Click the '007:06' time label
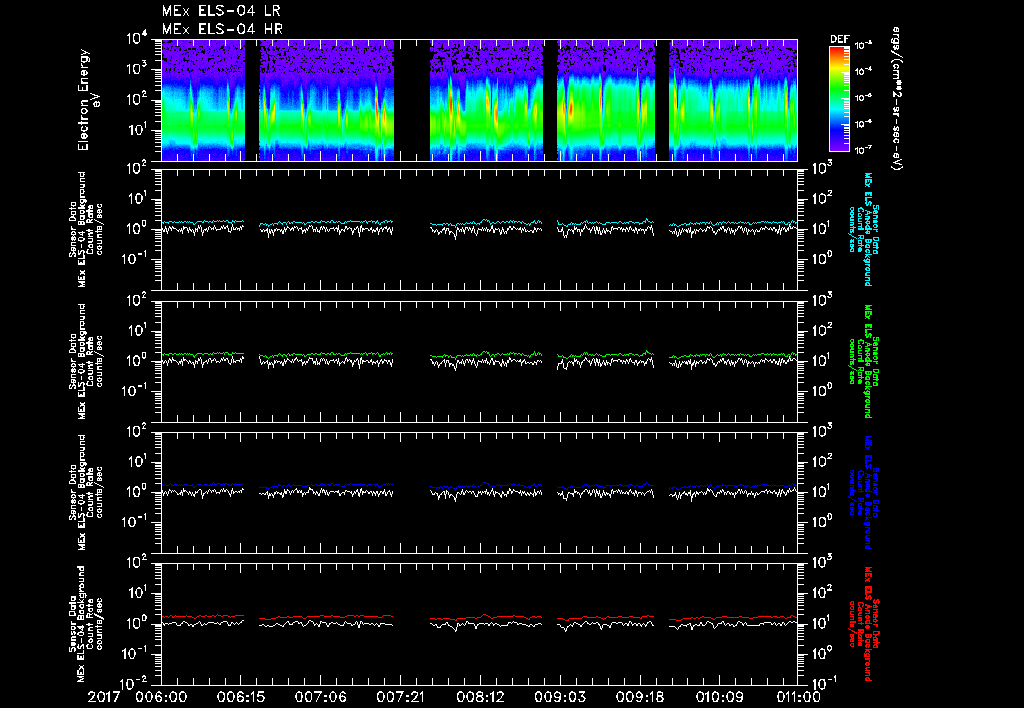The height and width of the screenshot is (708, 1024). click(x=321, y=697)
